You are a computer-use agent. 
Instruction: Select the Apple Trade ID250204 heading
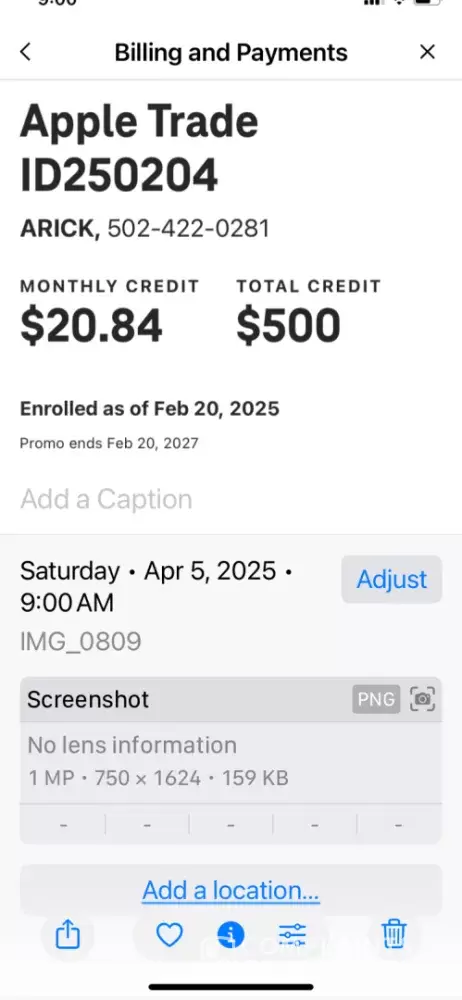(139, 148)
